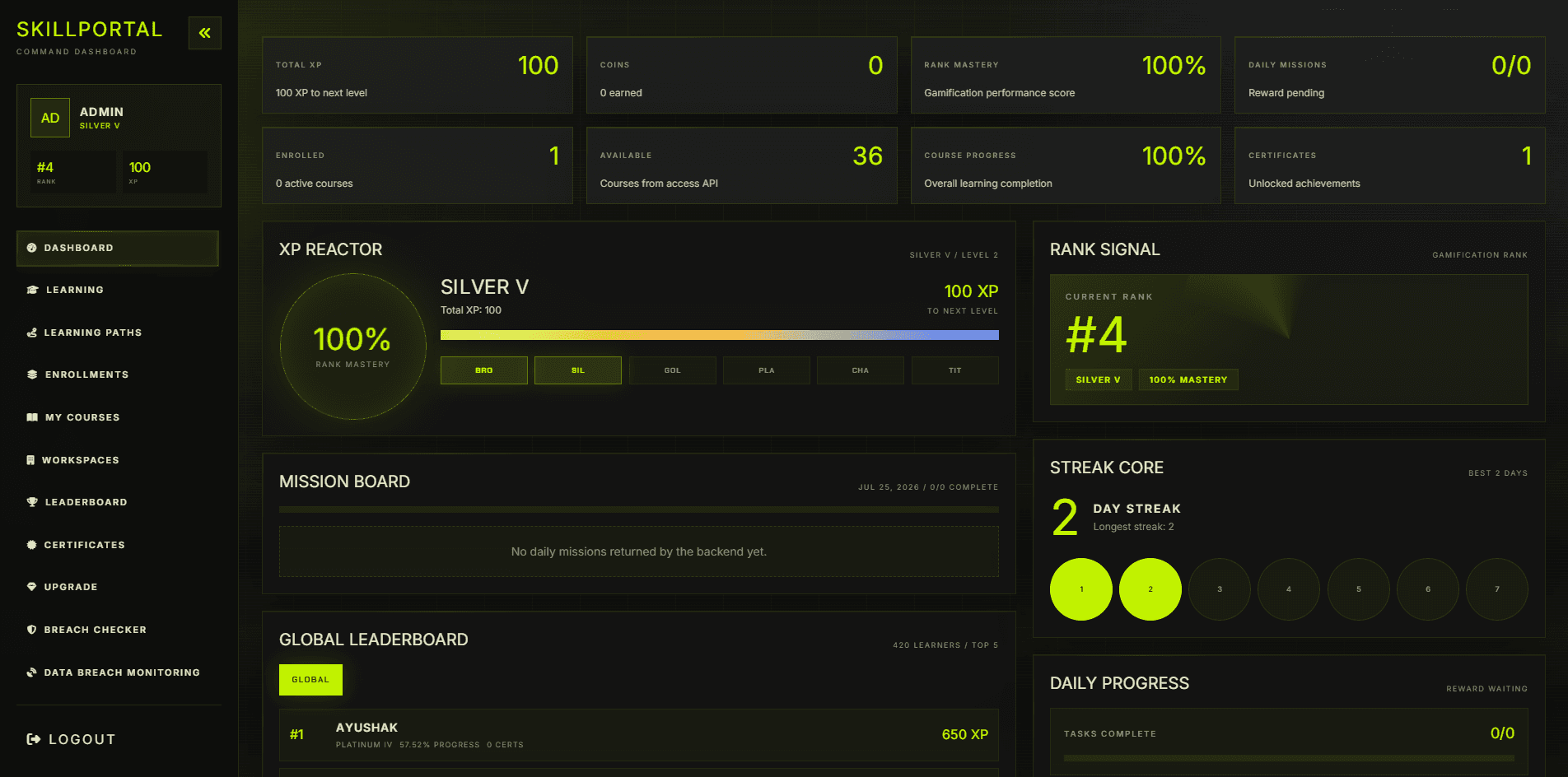Viewport: 1568px width, 777px height.
Task: Open the Daily Missions stat card
Action: [x=1390, y=75]
